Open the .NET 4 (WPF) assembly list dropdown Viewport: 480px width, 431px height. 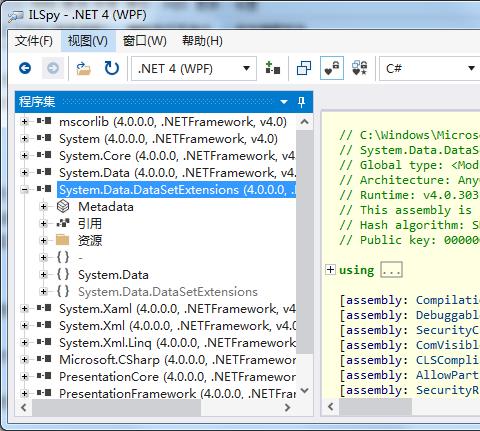pos(194,69)
